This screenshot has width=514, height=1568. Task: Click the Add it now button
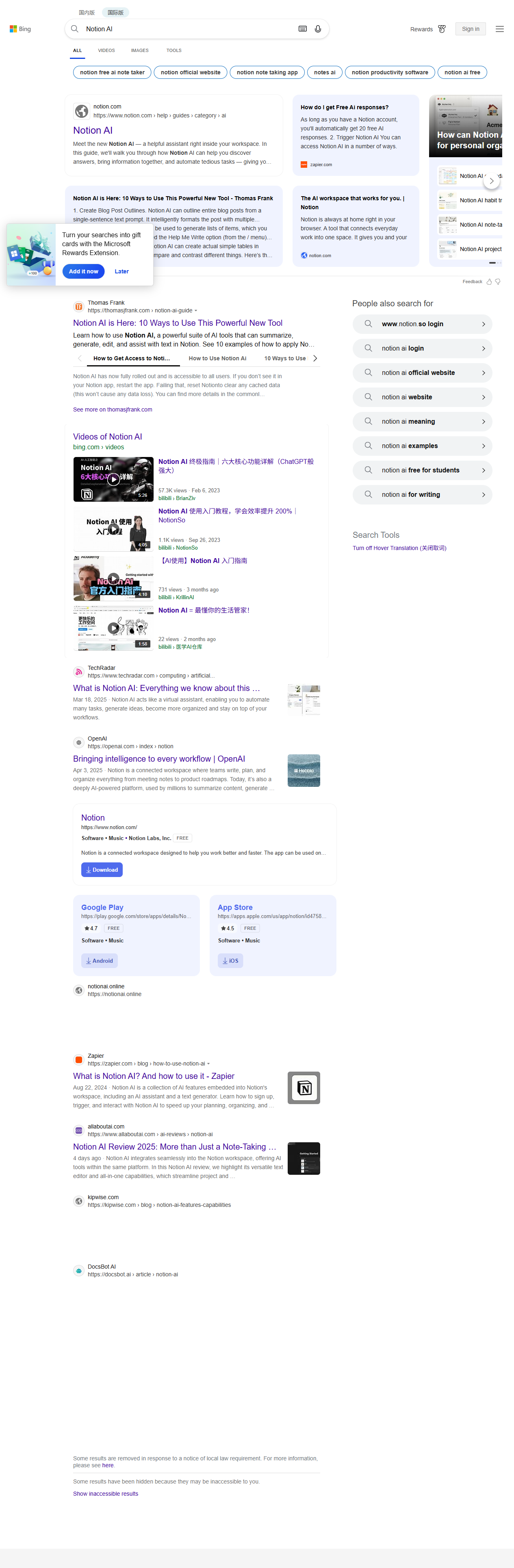tap(83, 271)
